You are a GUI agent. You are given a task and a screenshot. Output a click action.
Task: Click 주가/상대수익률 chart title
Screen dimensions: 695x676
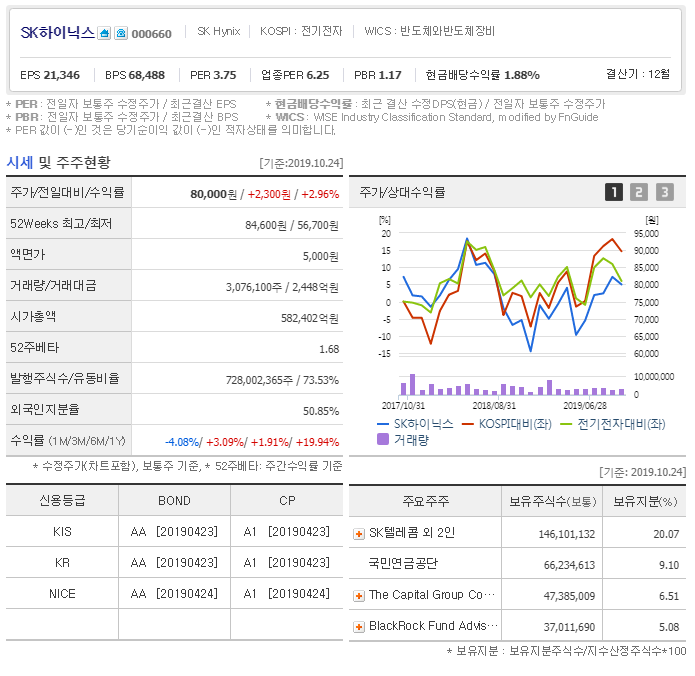click(402, 192)
